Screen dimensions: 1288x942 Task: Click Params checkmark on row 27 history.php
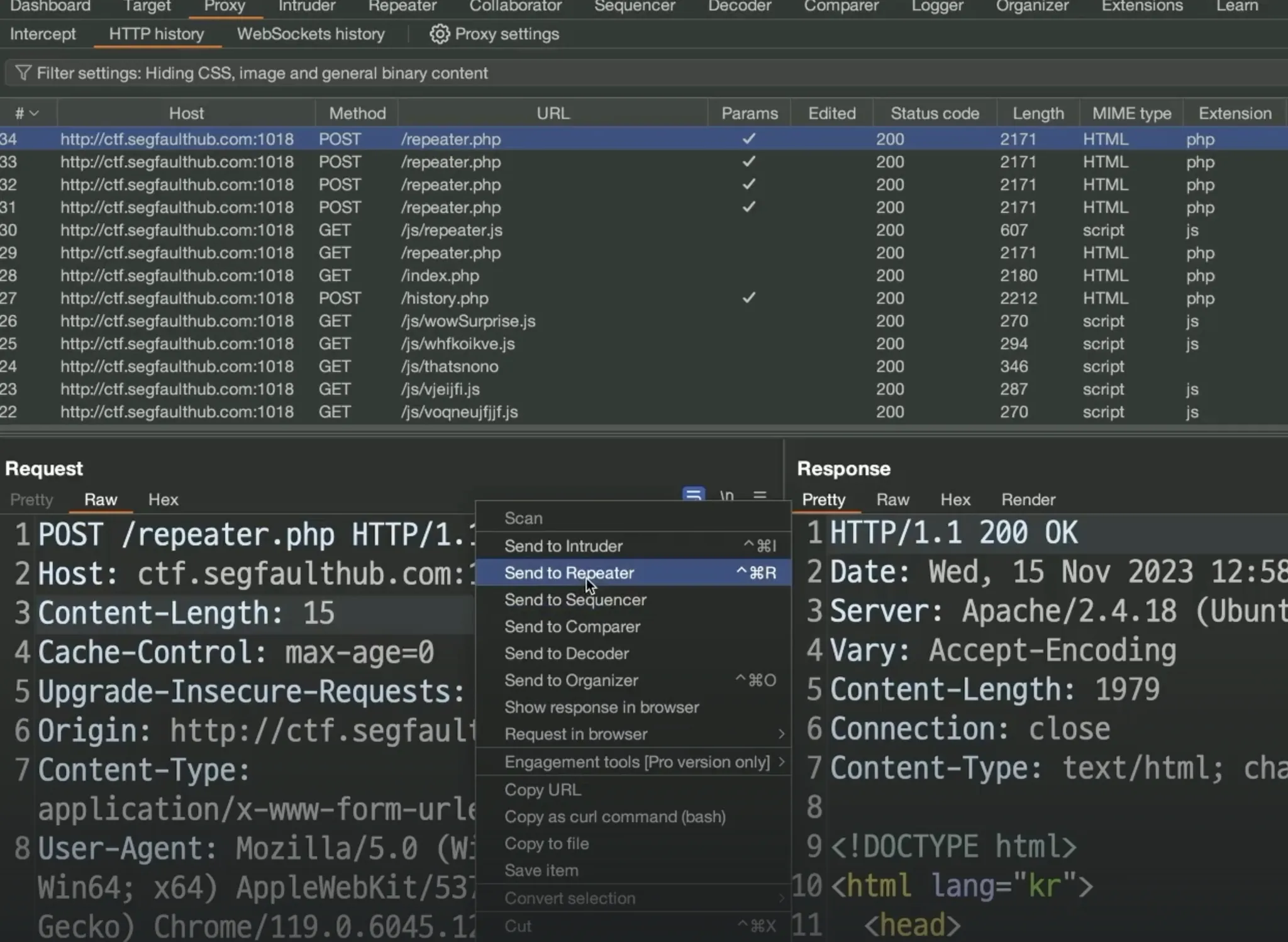[x=748, y=297]
